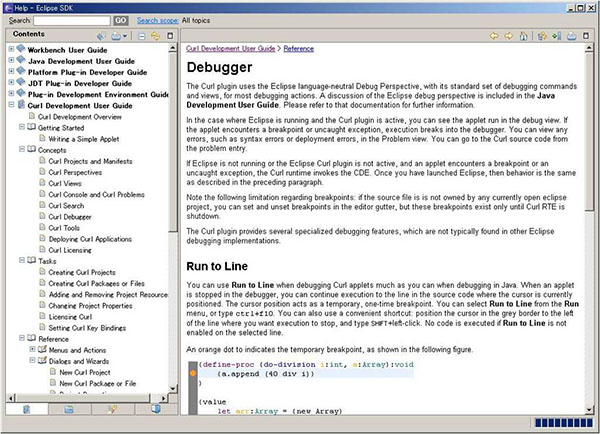Click the Workbench User Guide book icon

pyautogui.click(x=21, y=49)
